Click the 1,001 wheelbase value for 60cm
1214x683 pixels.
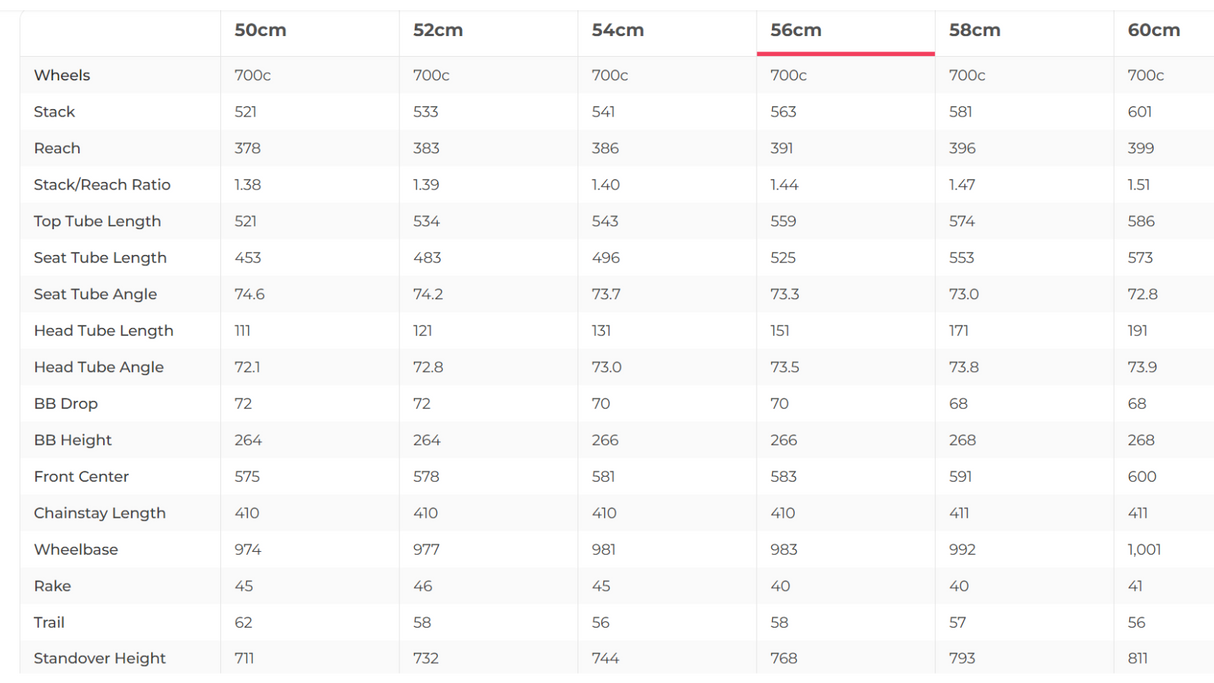(x=1144, y=550)
